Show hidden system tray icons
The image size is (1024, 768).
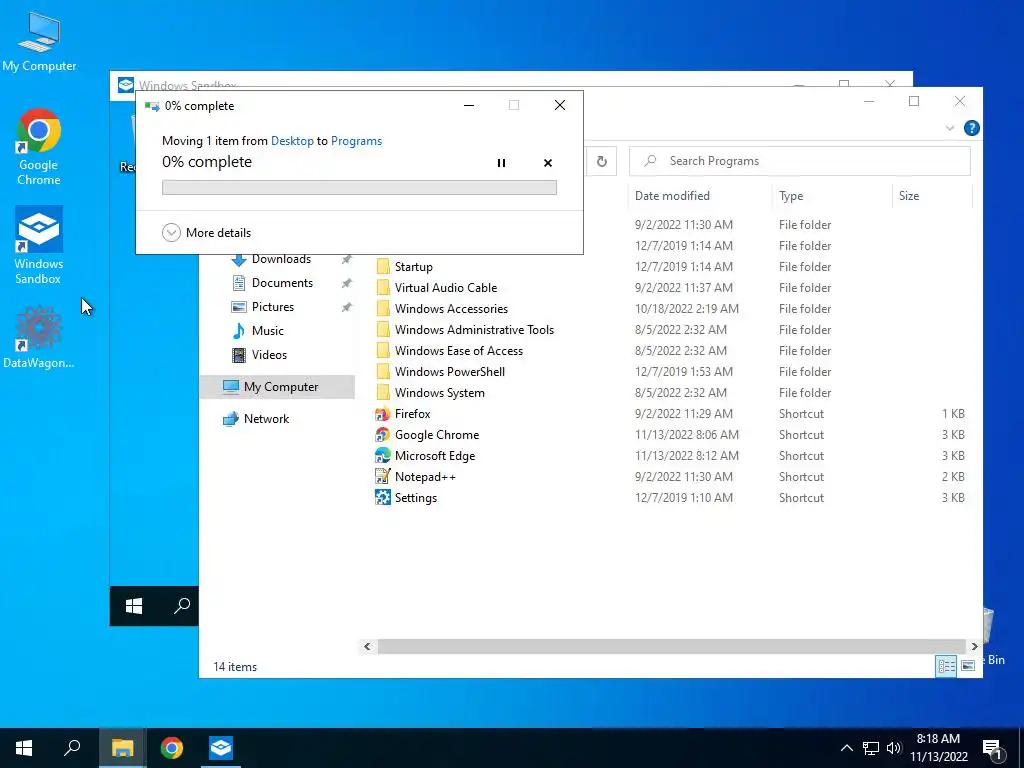tap(846, 748)
